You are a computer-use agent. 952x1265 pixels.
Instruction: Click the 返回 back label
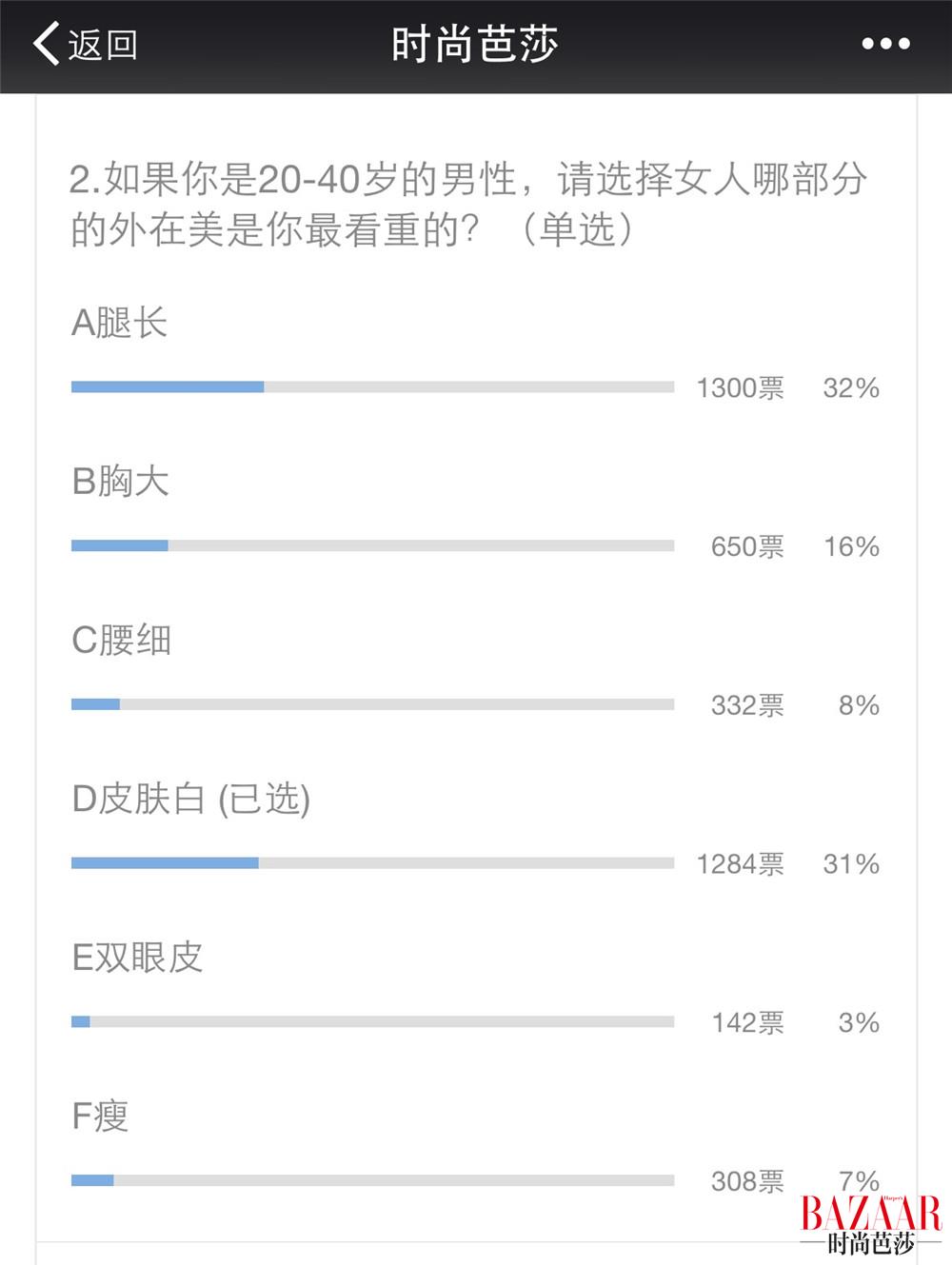tap(103, 45)
